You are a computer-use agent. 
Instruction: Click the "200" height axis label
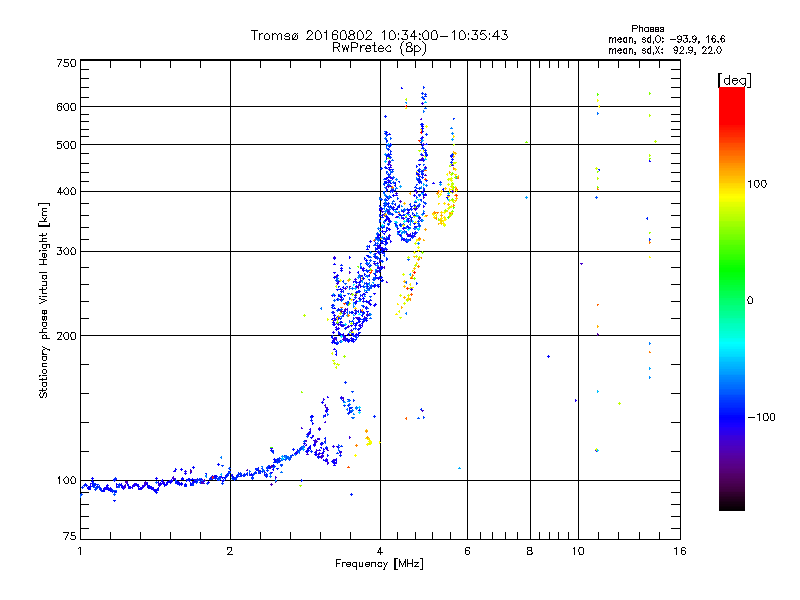66,336
